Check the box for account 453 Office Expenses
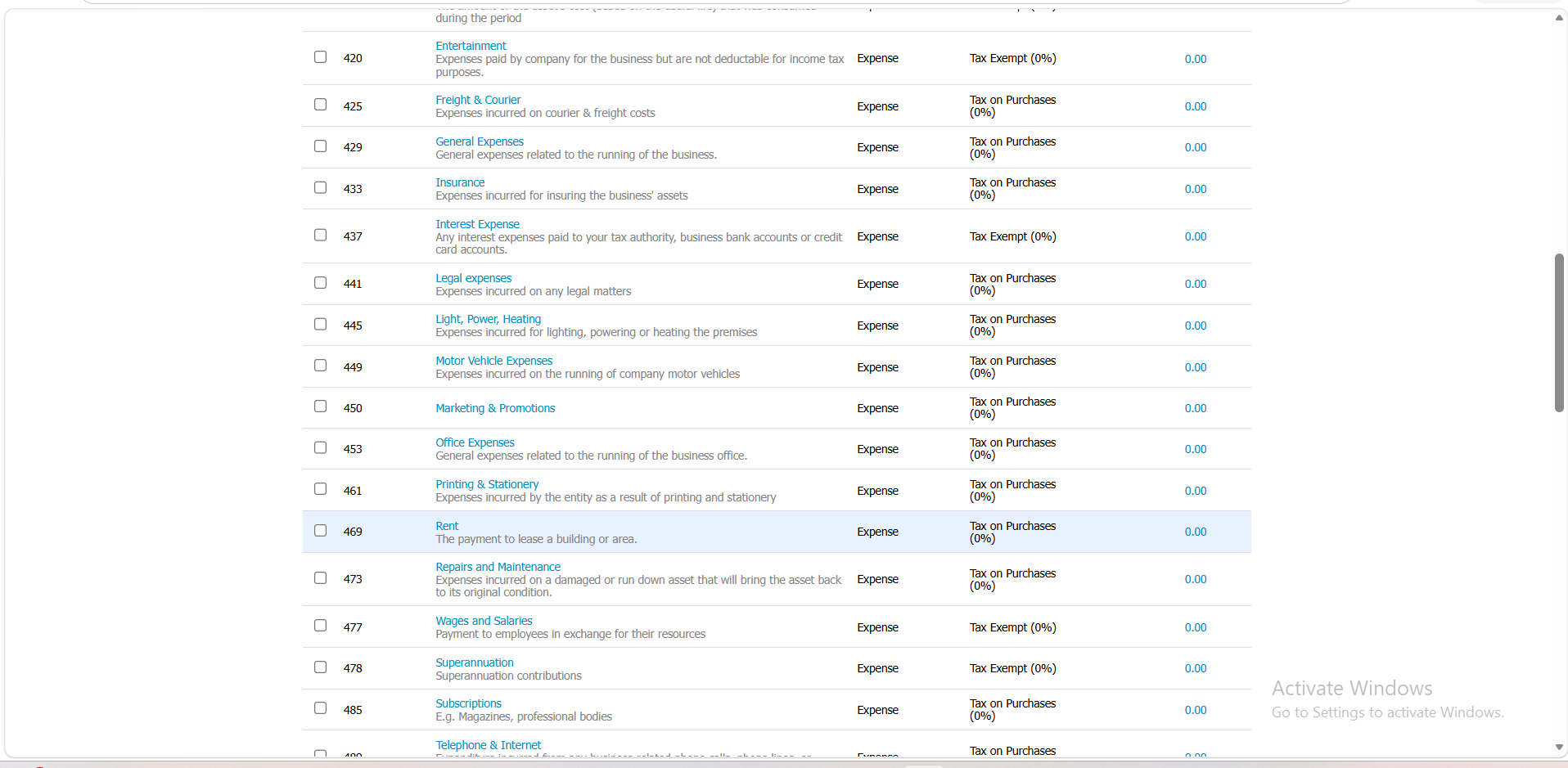The height and width of the screenshot is (768, 1568). click(320, 448)
